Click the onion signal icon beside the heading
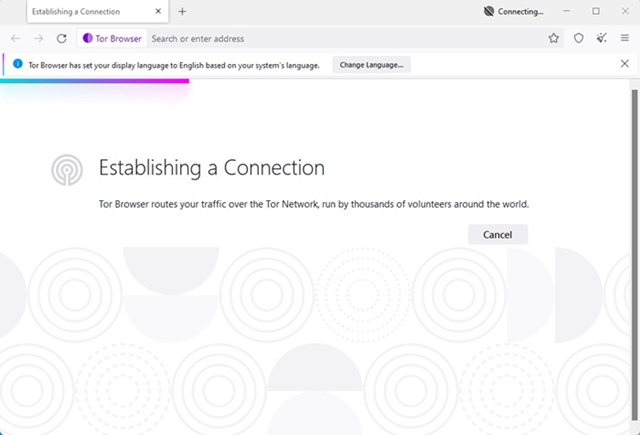 coord(67,170)
